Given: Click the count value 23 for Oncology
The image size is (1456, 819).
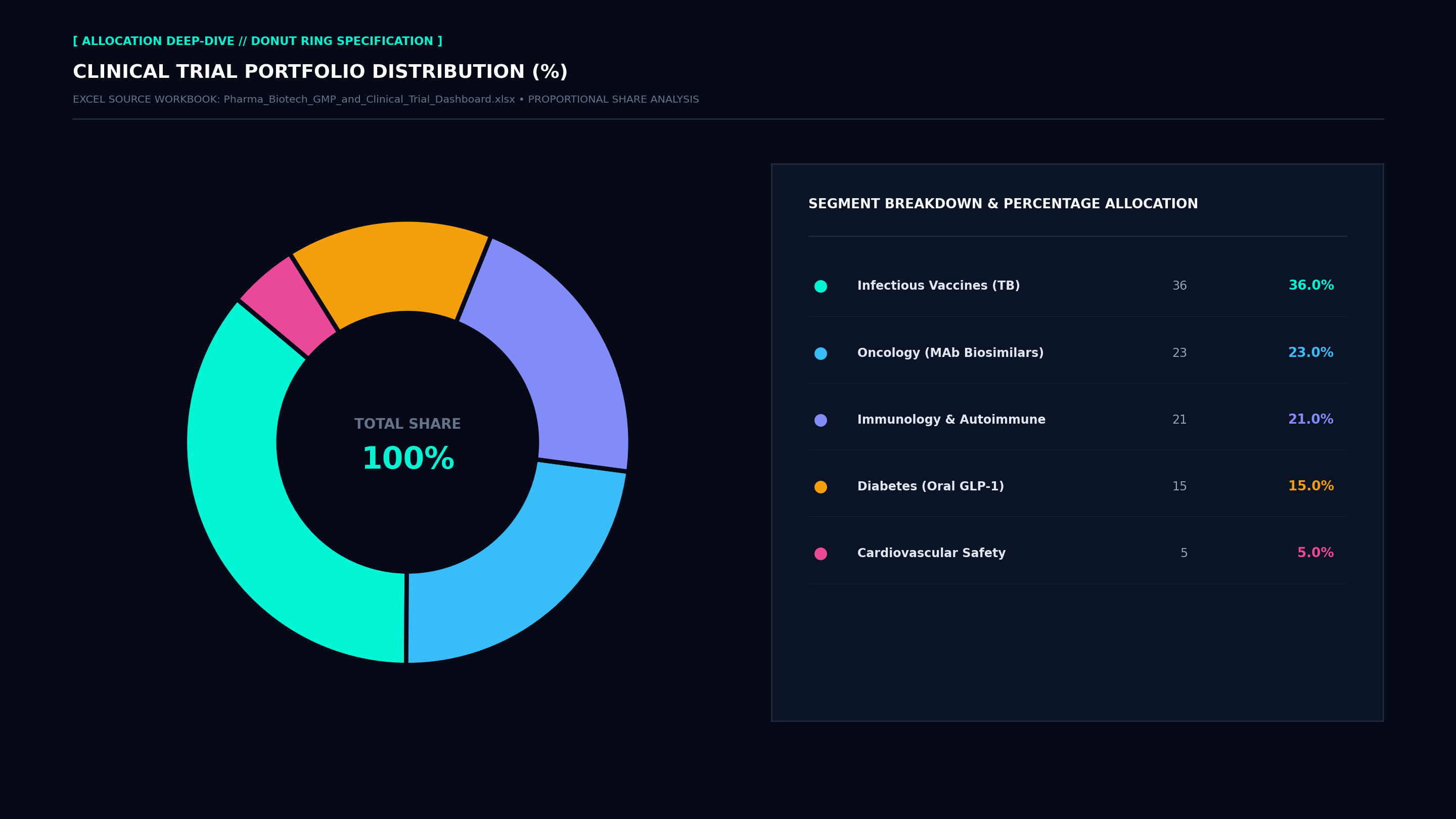Looking at the screenshot, I should [1179, 353].
